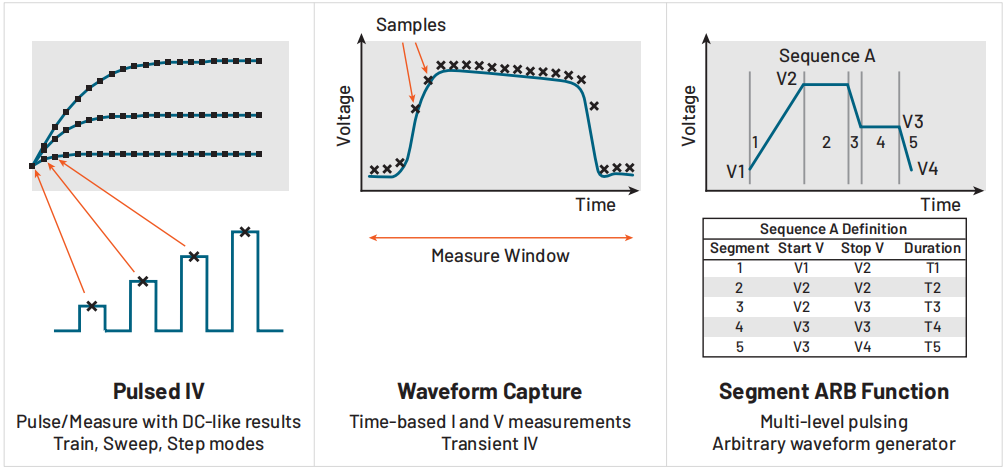Click the Sequence A chart title
Viewport: 1007px width, 469px height.
click(827, 56)
